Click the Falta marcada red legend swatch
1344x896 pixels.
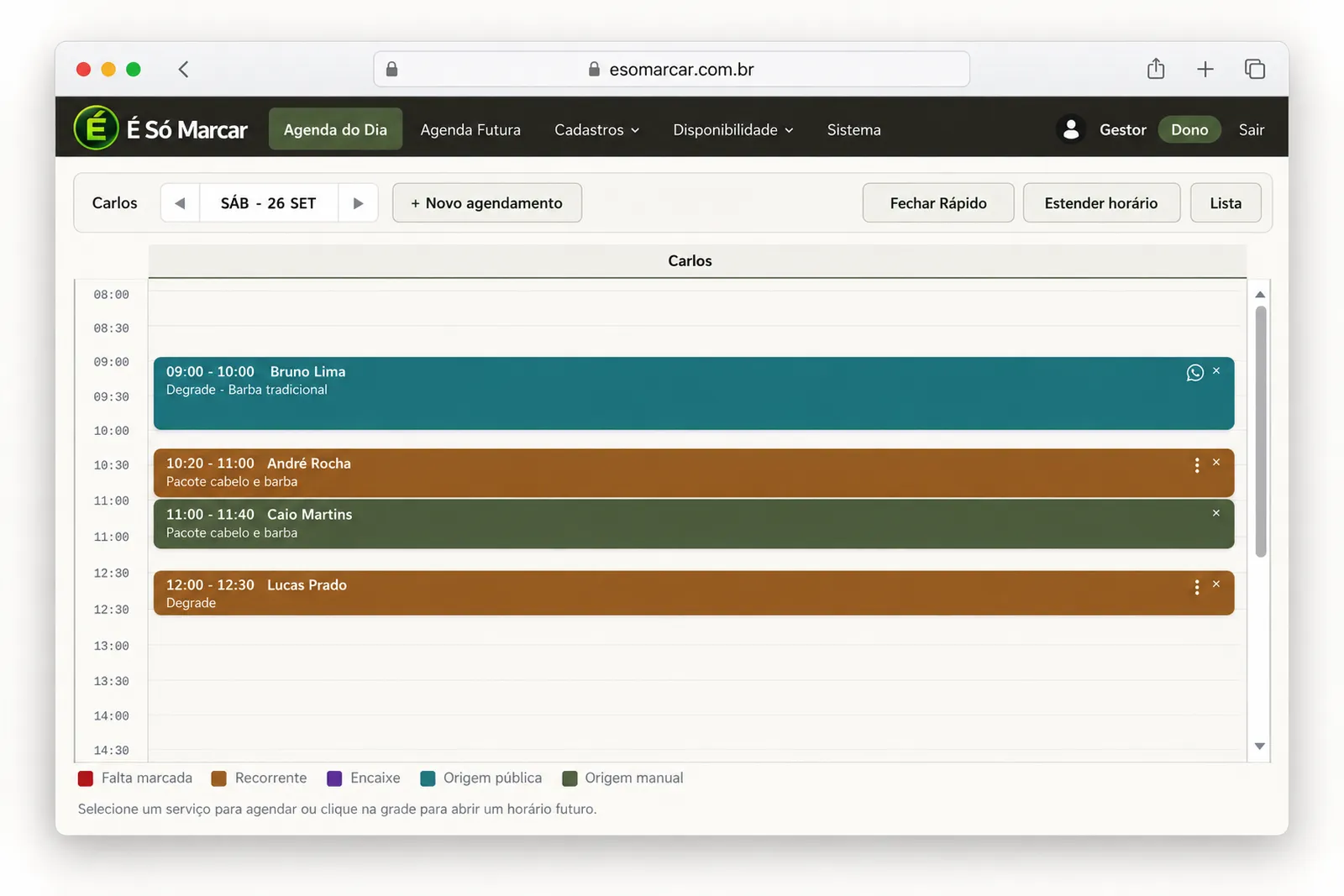[86, 778]
